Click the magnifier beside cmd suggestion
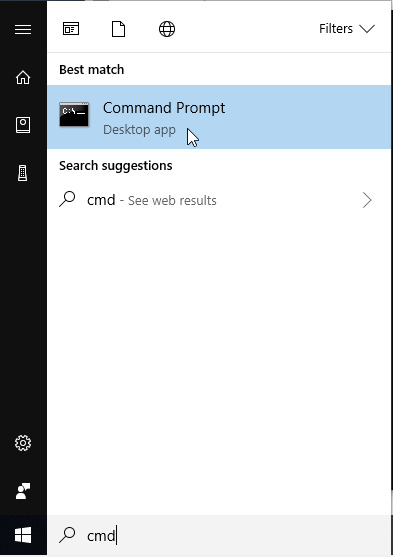The image size is (393, 557). pyautogui.click(x=67, y=199)
